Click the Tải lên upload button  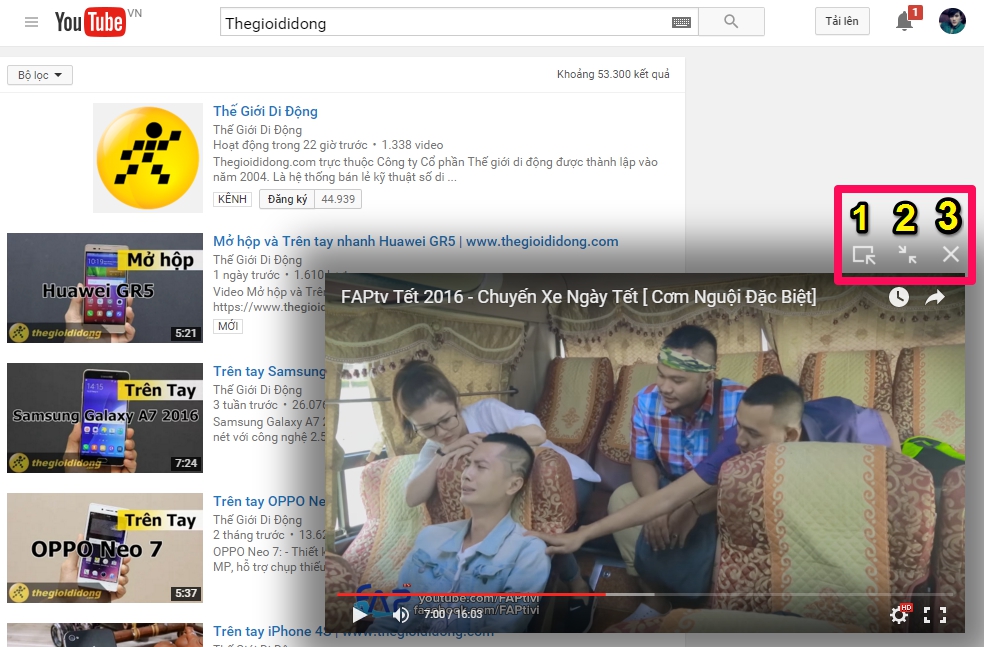pos(842,21)
